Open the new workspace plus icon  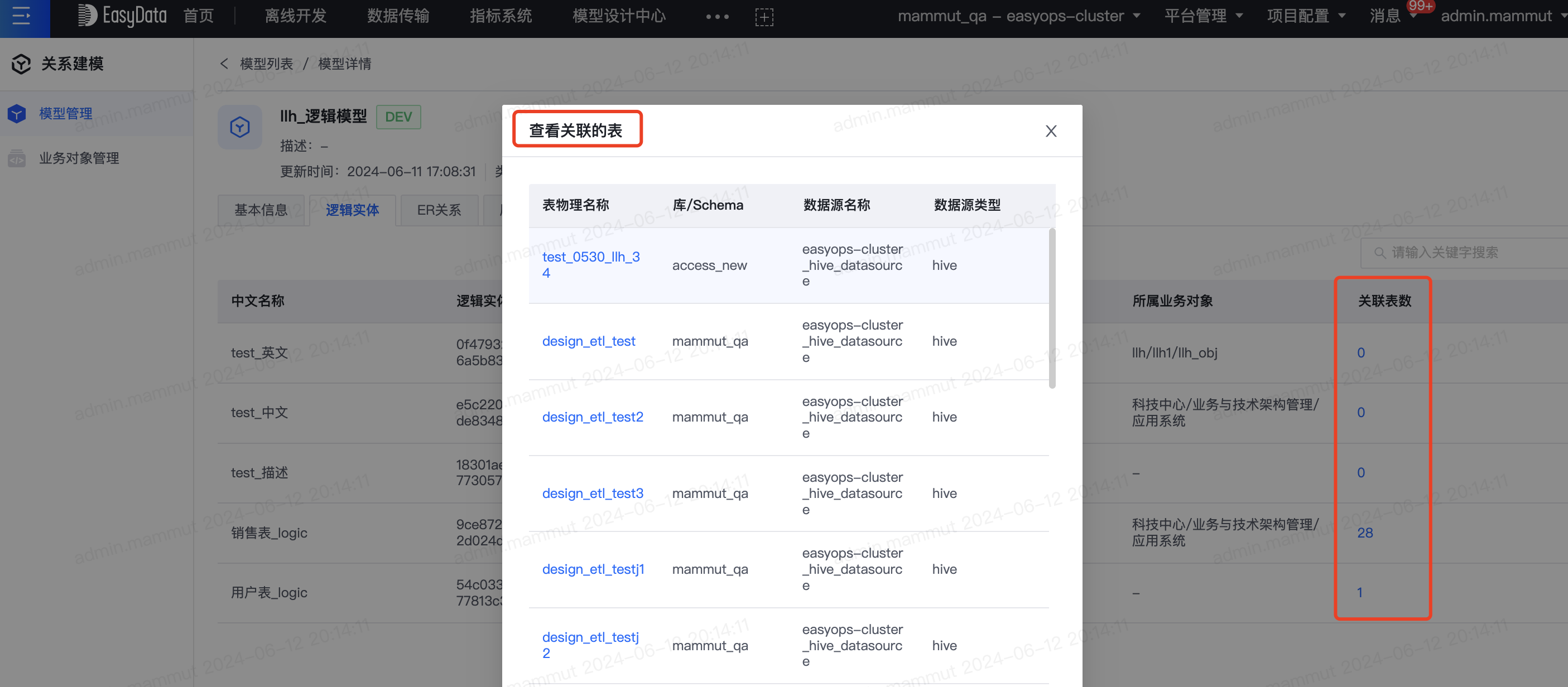pyautogui.click(x=764, y=16)
